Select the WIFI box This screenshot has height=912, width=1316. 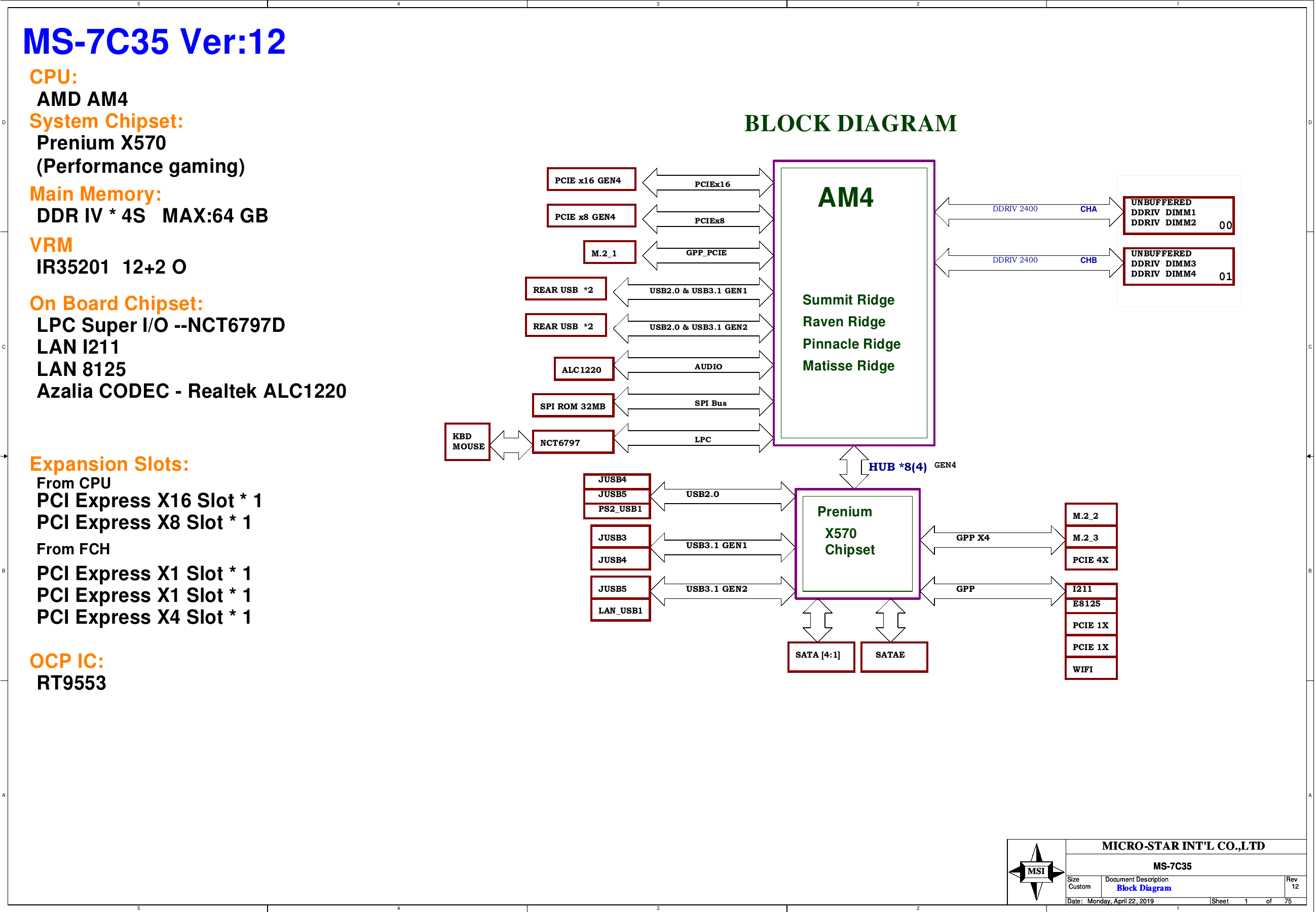[1091, 669]
